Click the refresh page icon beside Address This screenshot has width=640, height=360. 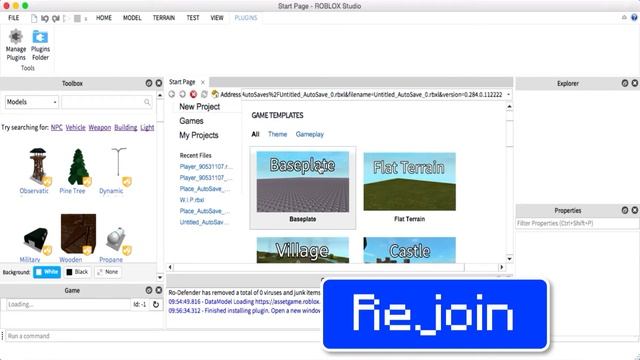(x=204, y=94)
